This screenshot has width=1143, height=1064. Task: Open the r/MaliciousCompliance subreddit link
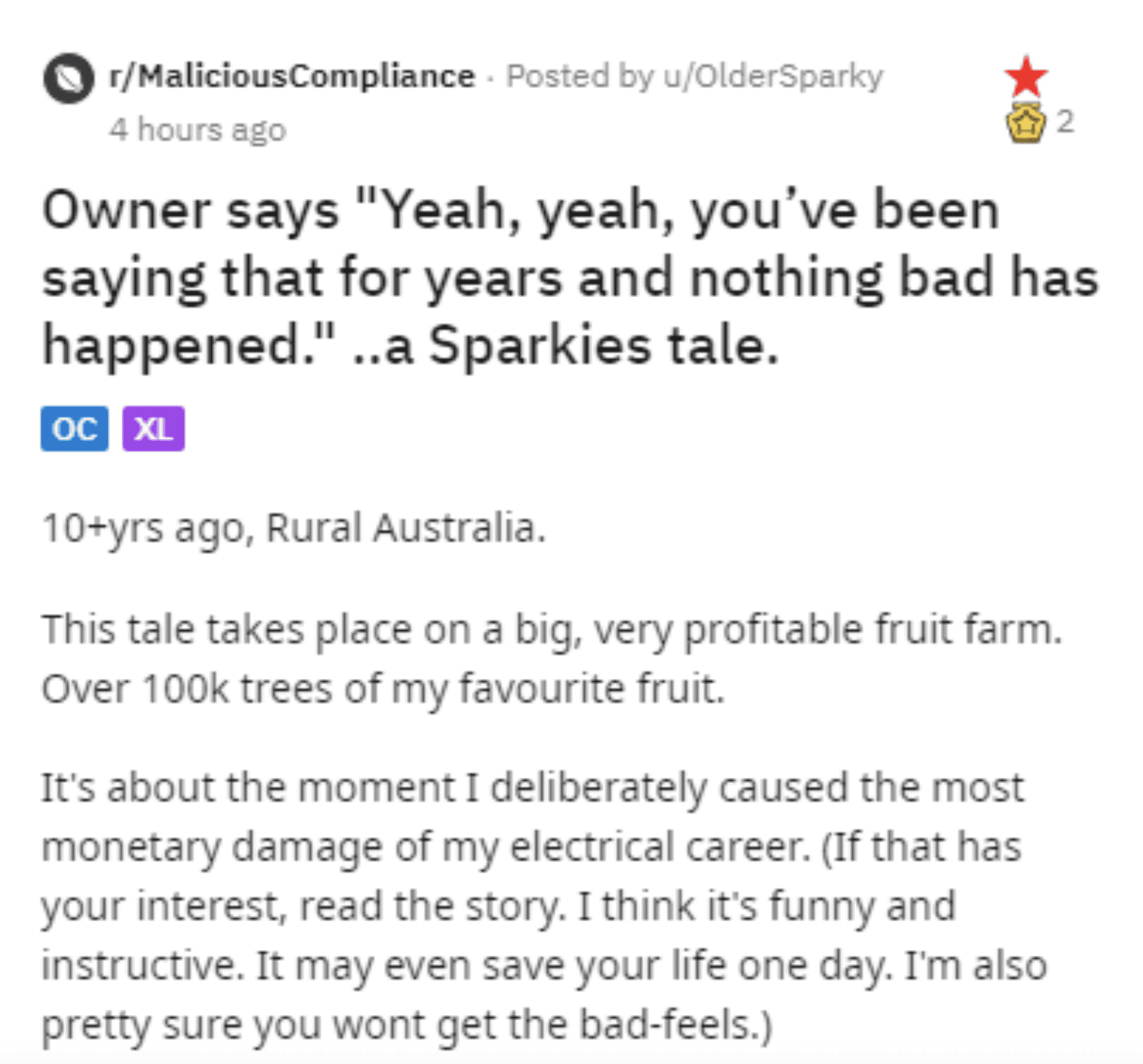(292, 77)
